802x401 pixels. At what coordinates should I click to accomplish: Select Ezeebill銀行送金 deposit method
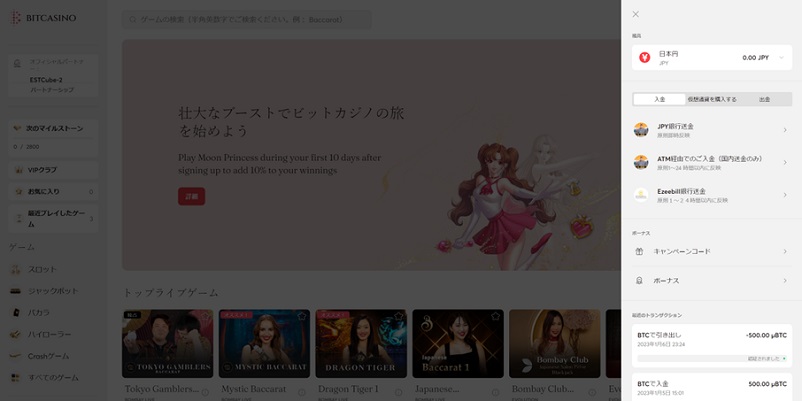pos(711,195)
